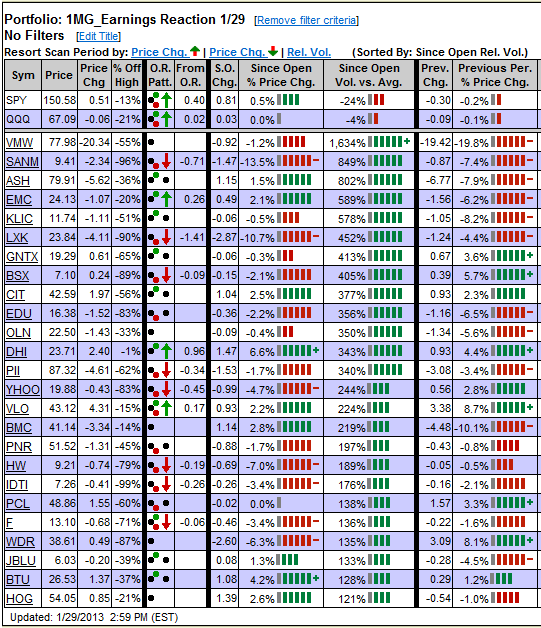Open the BTU symbol link
The image size is (541, 628).
click(18, 580)
